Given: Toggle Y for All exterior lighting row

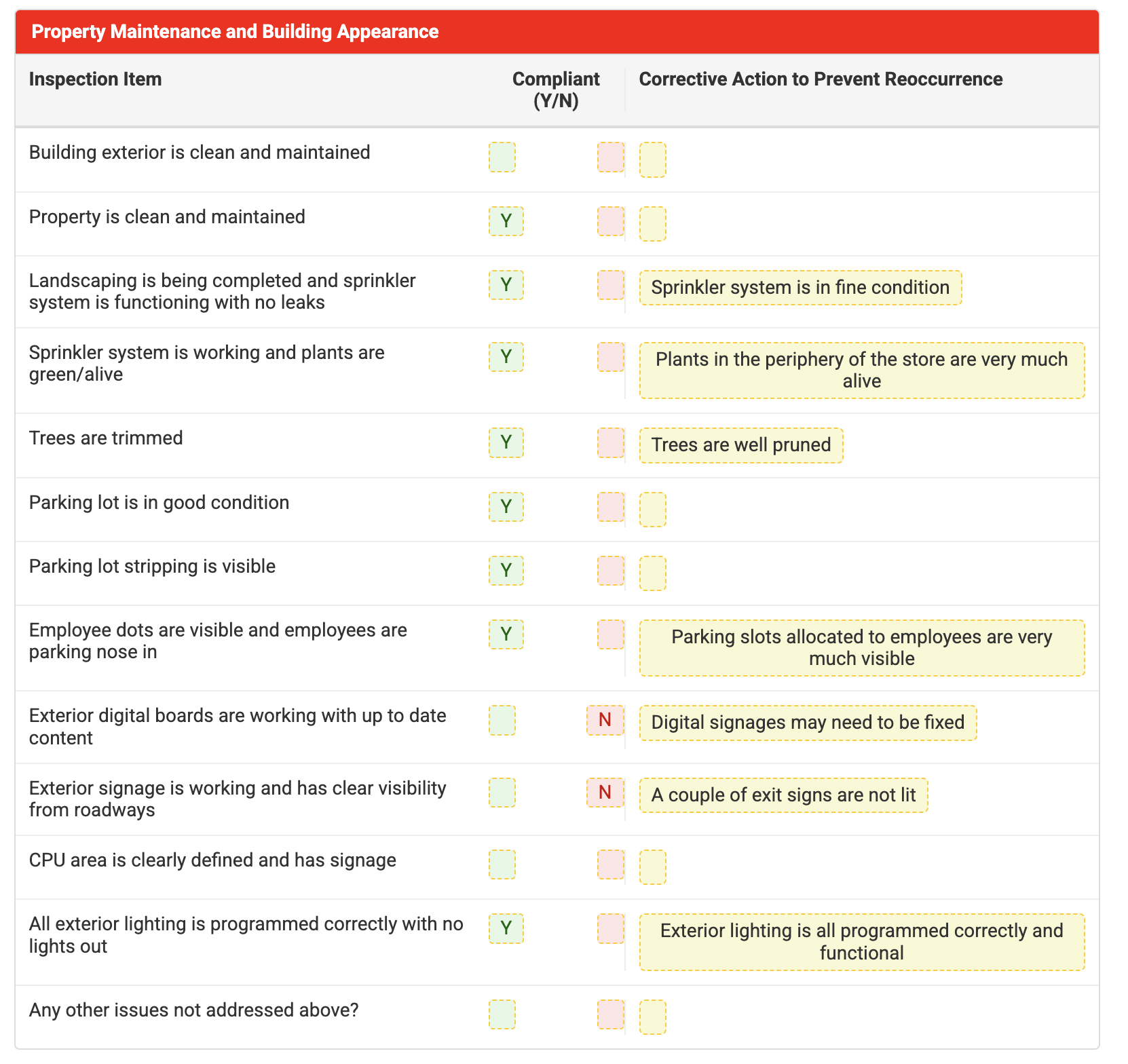Looking at the screenshot, I should pos(506,928).
